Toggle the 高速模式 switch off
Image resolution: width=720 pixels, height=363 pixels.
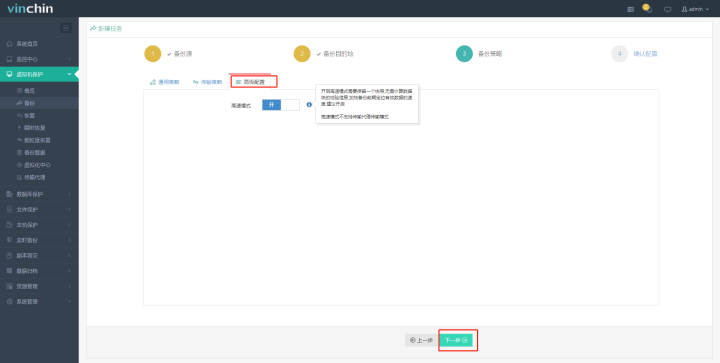pos(281,105)
